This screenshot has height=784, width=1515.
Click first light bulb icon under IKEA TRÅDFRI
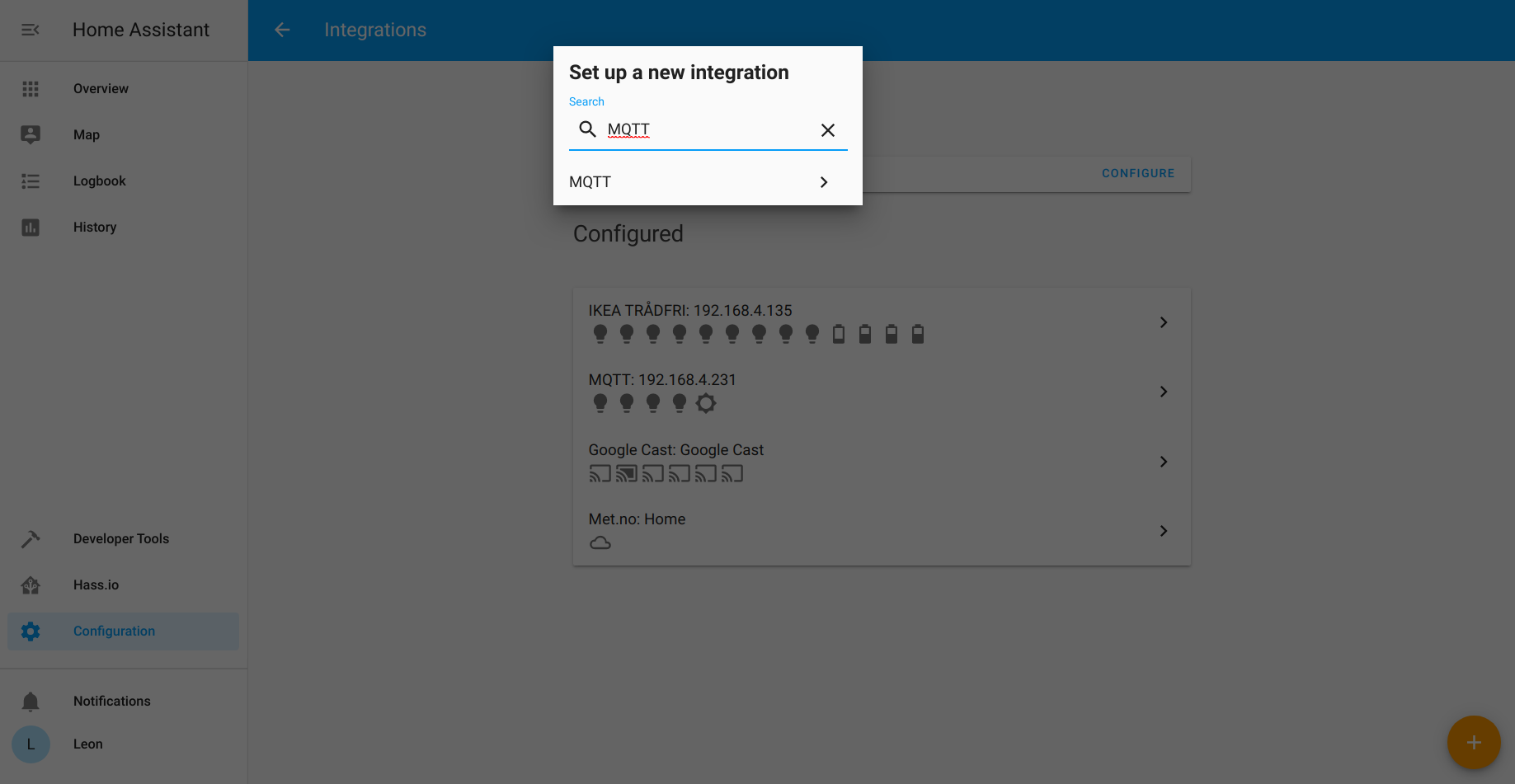[600, 334]
